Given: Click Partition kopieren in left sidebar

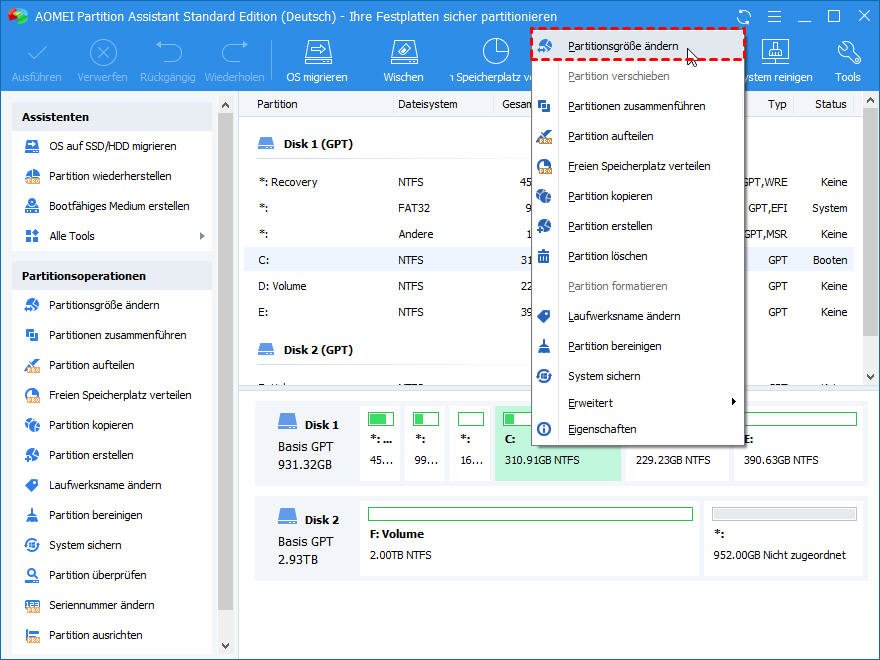Looking at the screenshot, I should point(91,425).
